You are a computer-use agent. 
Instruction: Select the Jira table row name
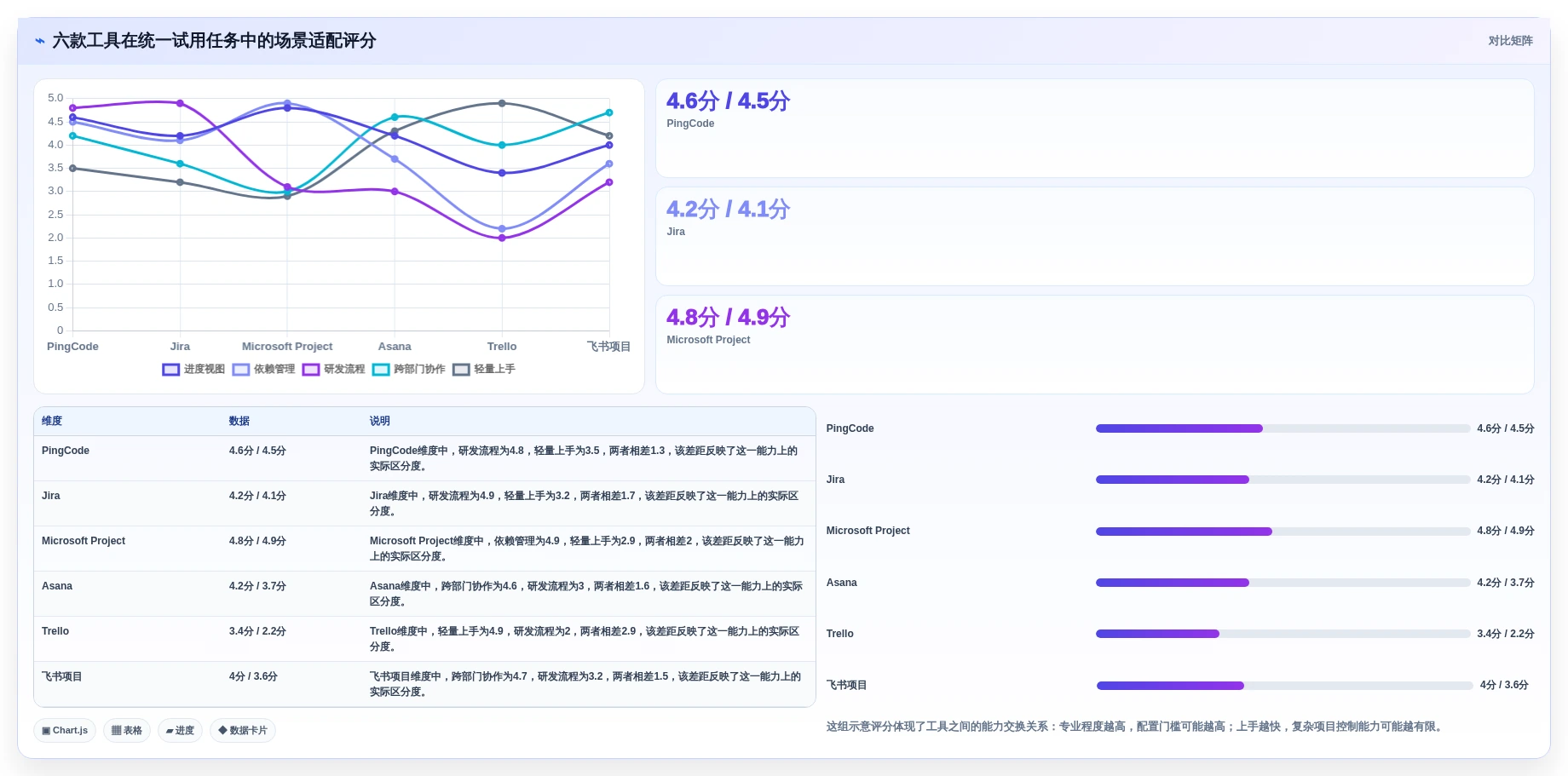click(x=51, y=496)
